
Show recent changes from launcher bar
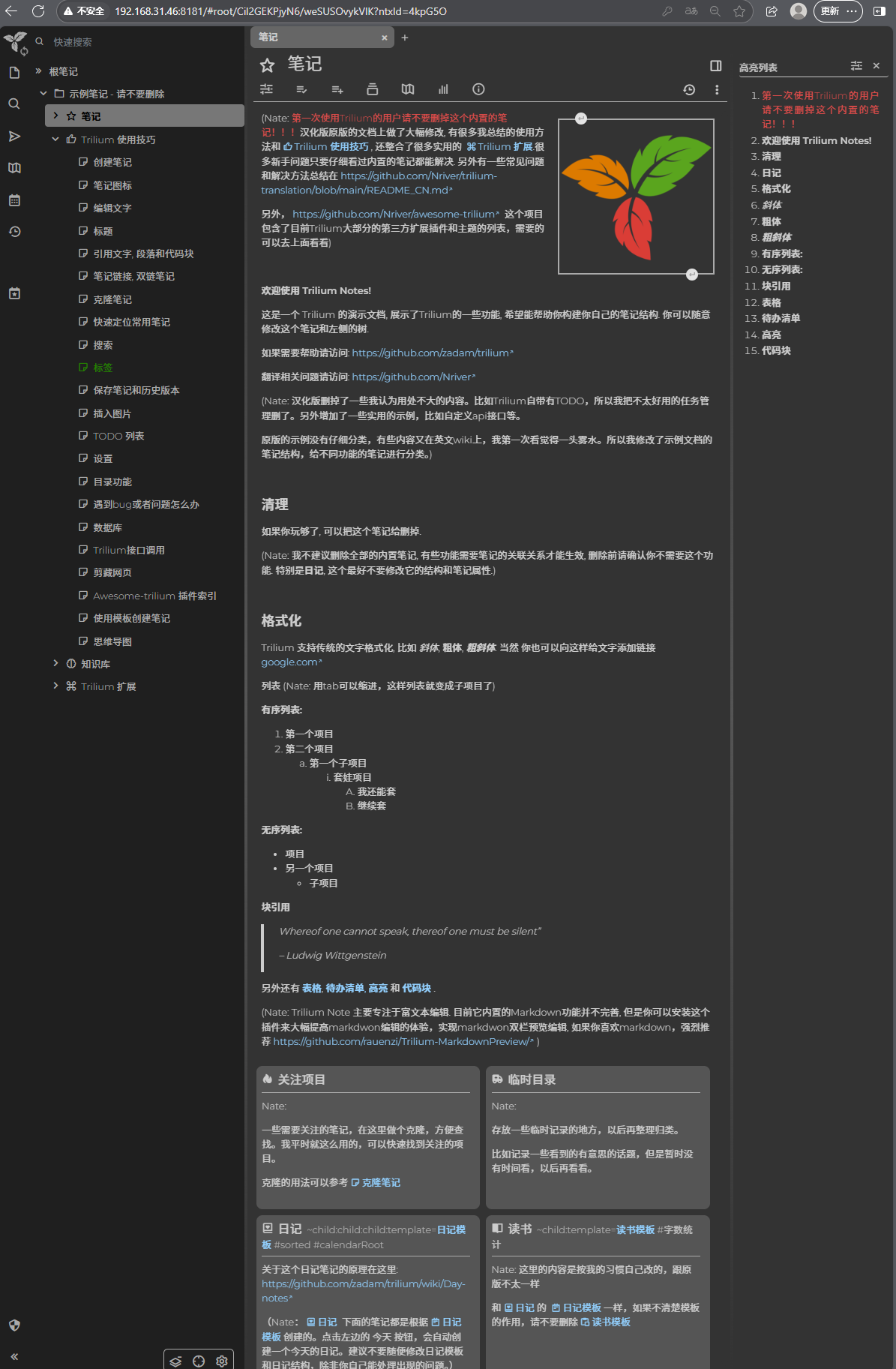[14, 232]
